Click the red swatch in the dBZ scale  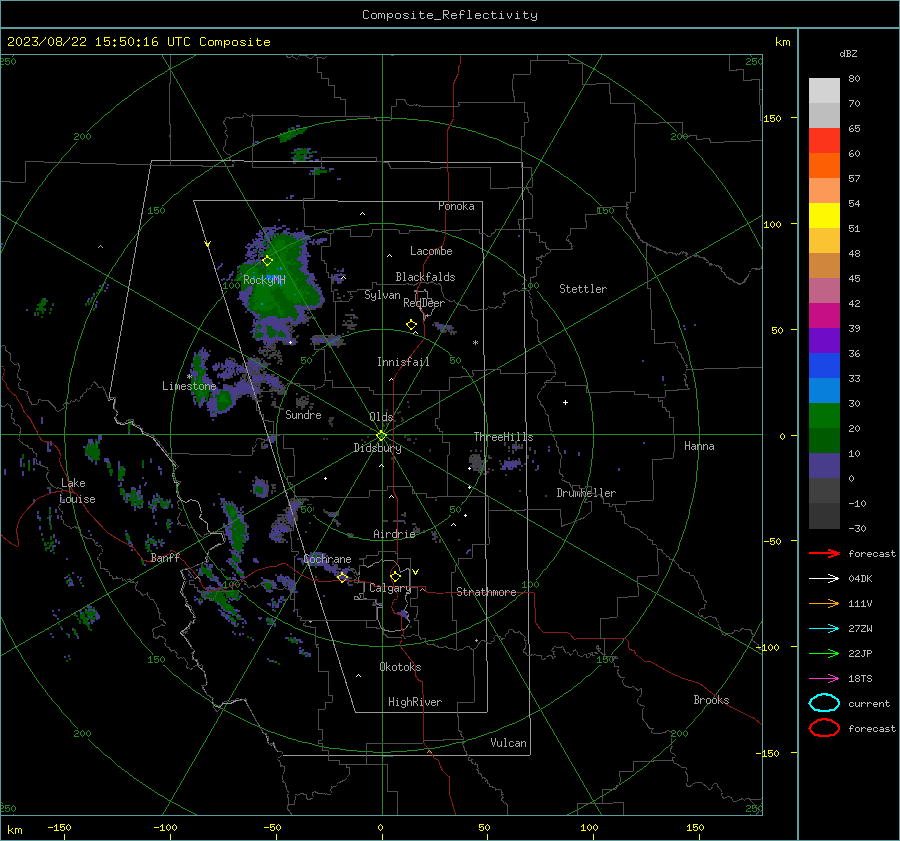[x=824, y=141]
